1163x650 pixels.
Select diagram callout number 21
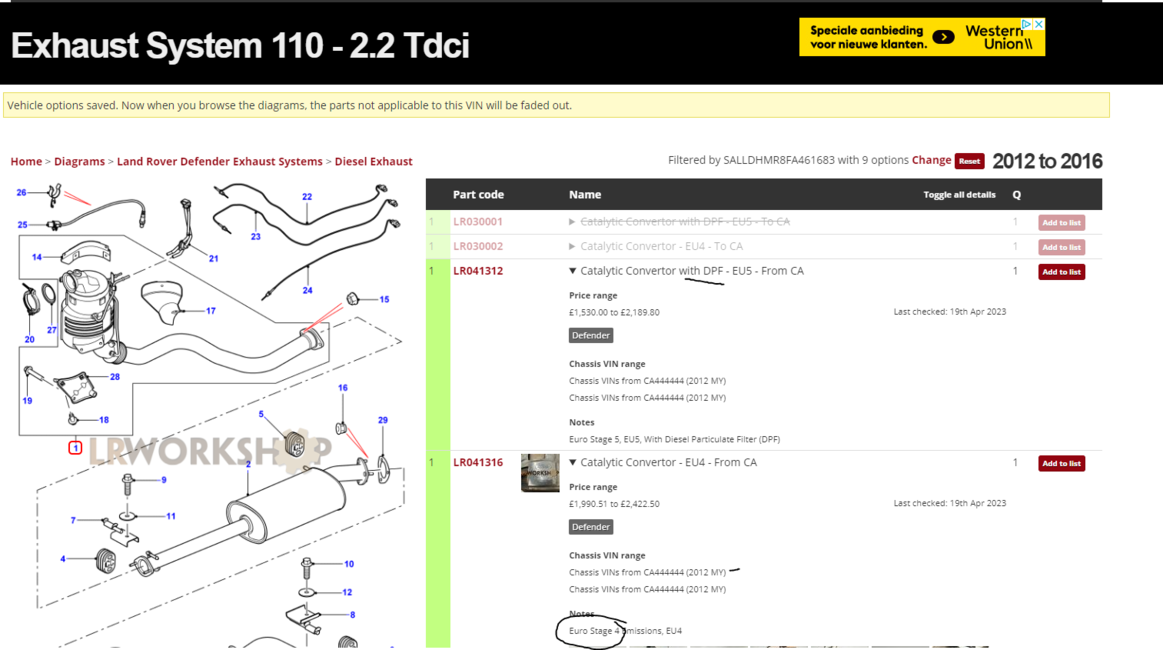(214, 259)
